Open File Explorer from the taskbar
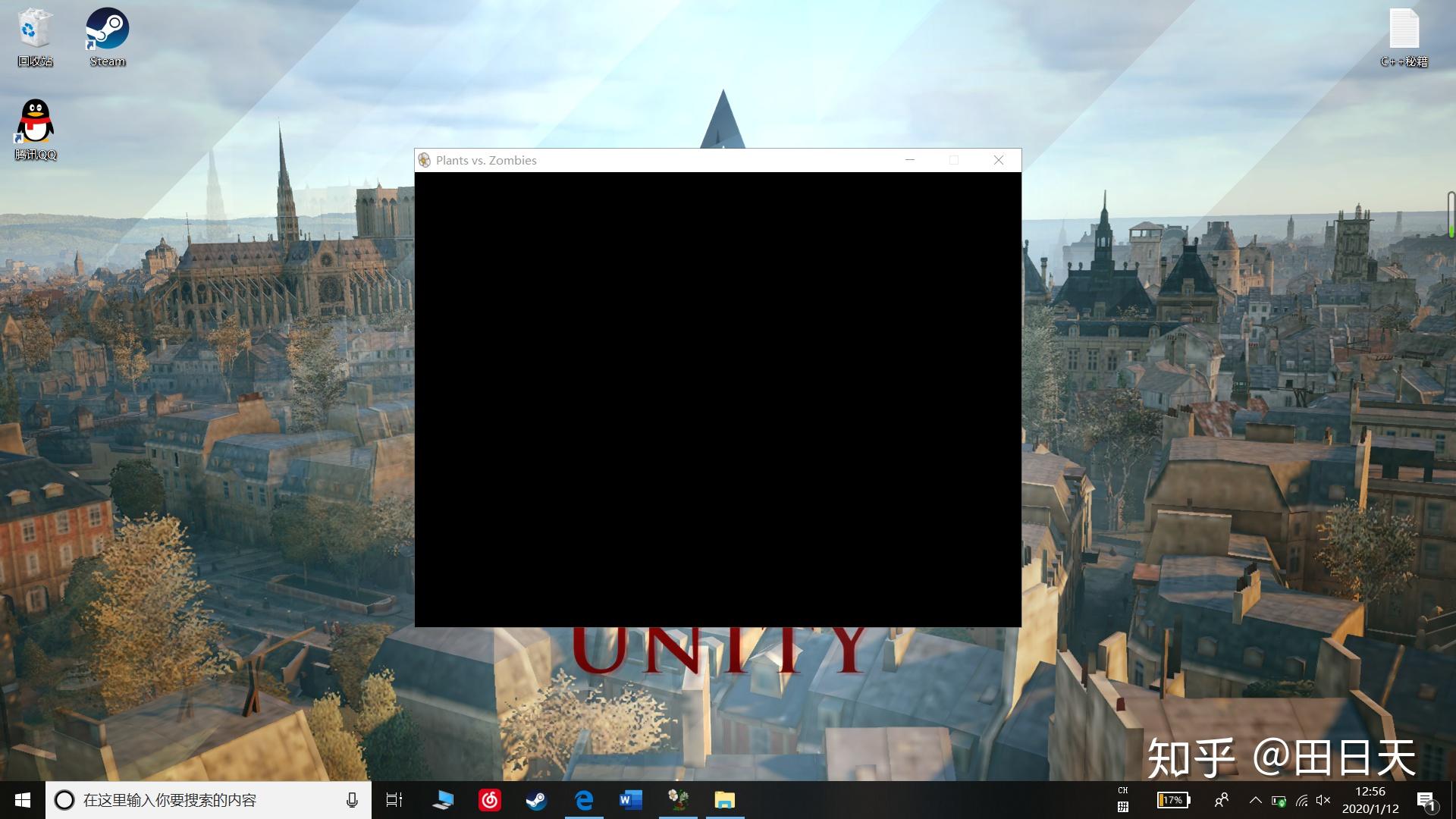Image resolution: width=1456 pixels, height=819 pixels. [x=725, y=800]
